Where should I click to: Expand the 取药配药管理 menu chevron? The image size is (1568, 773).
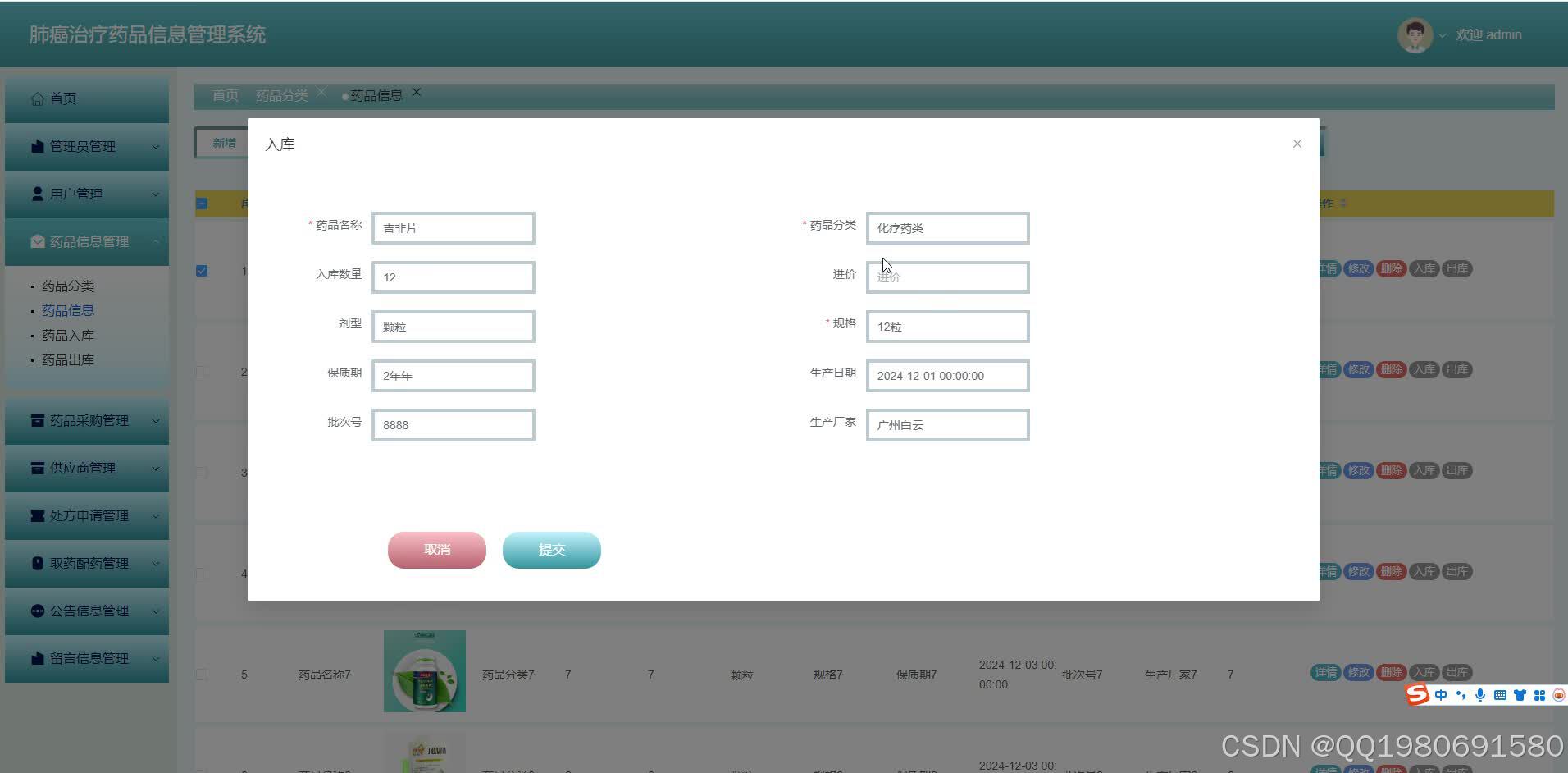pos(155,564)
